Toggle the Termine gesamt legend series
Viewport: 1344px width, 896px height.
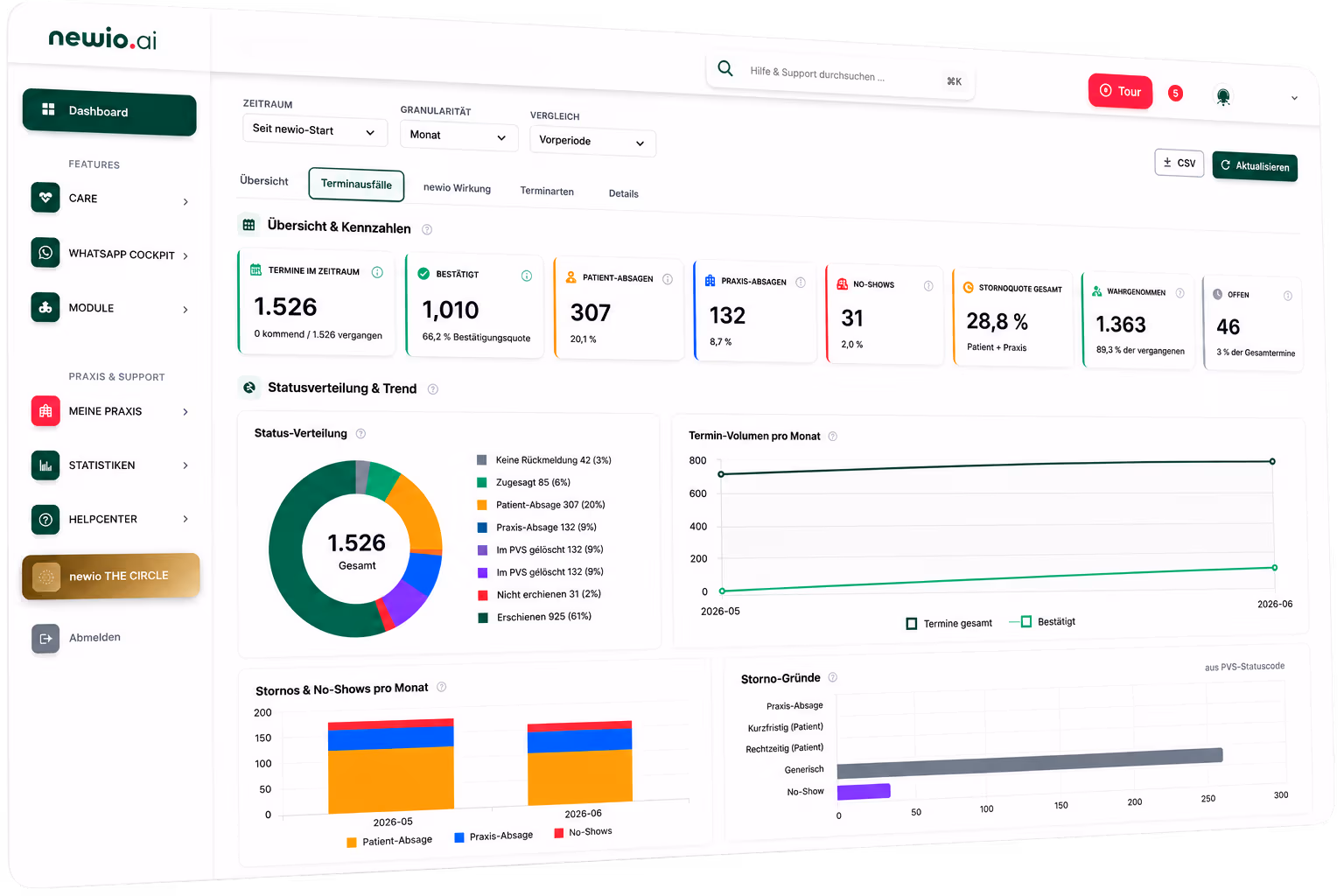coord(949,624)
